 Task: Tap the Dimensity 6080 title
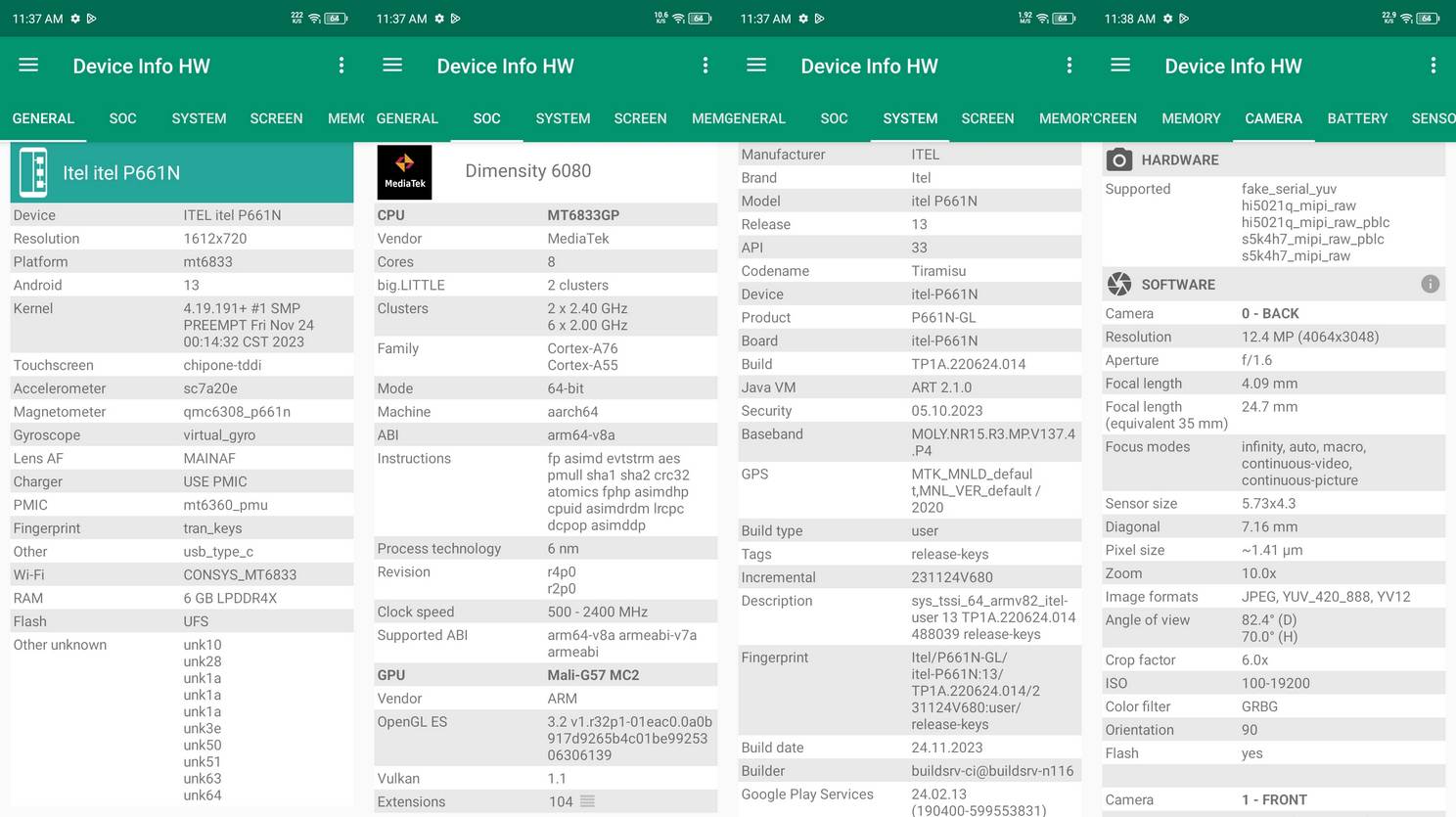pyautogui.click(x=527, y=170)
